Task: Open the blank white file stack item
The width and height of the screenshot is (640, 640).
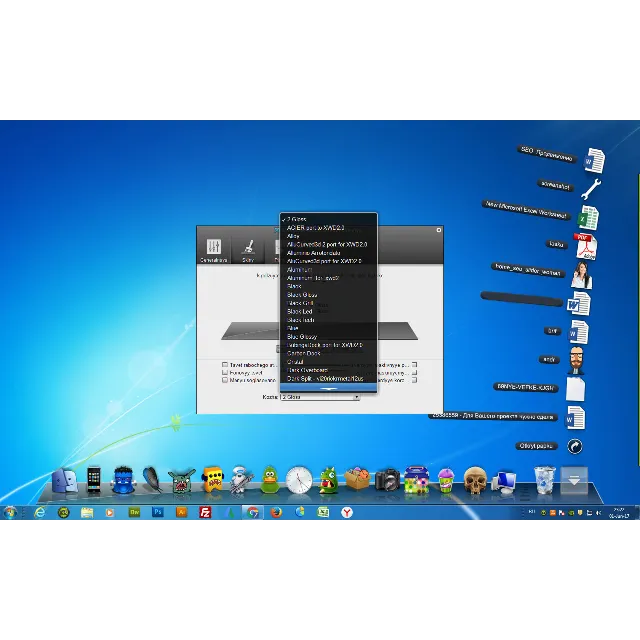Action: [x=575, y=389]
